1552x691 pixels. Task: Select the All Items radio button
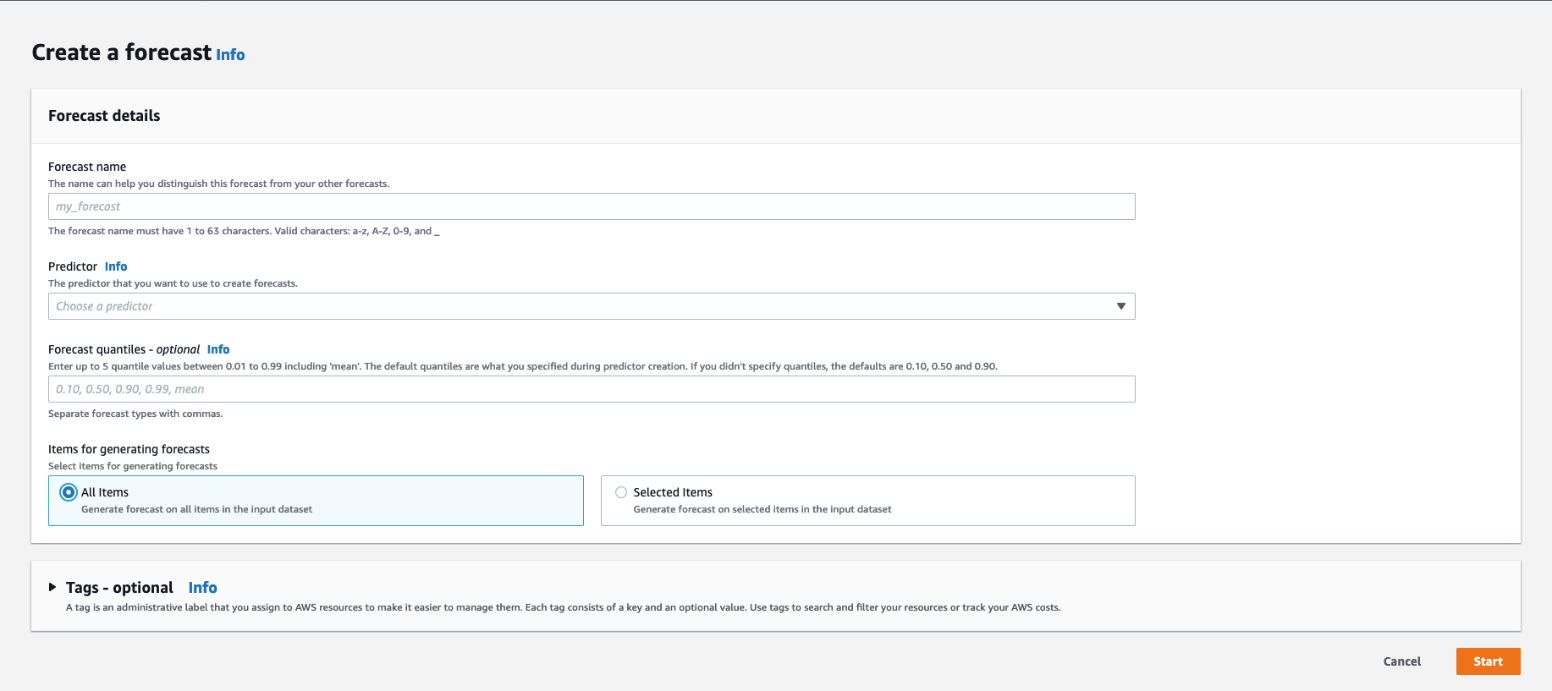[68, 492]
